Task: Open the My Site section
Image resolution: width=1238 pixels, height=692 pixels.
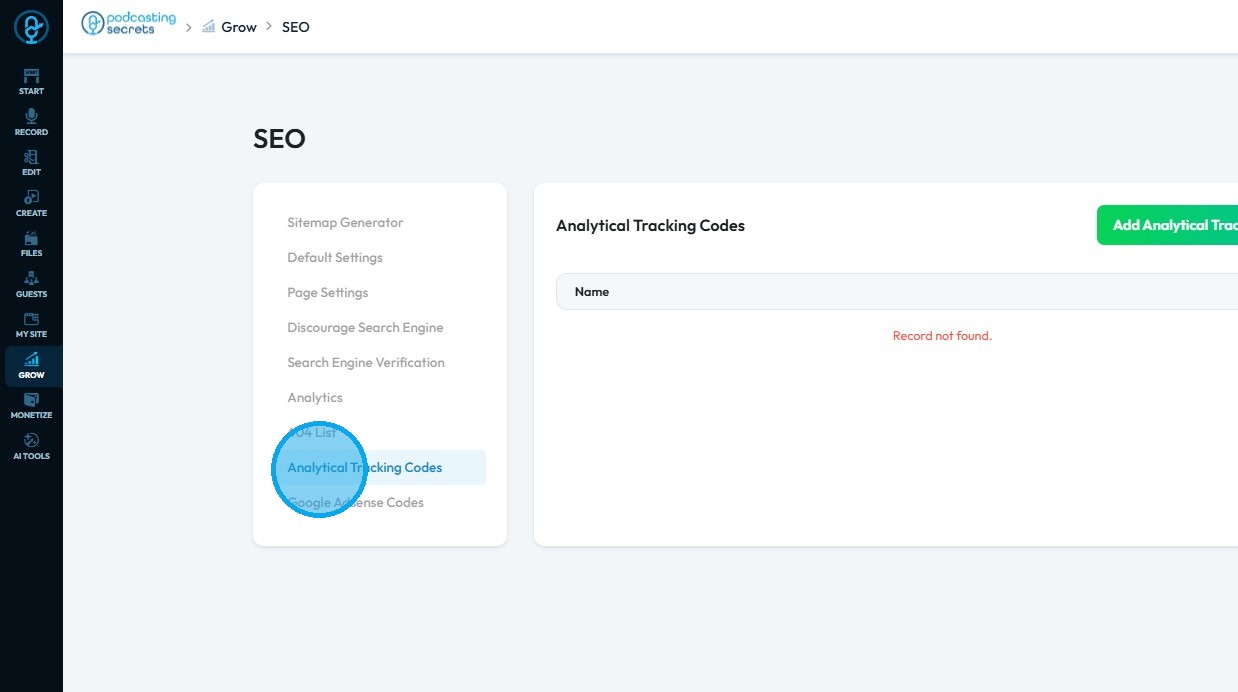Action: pos(31,324)
